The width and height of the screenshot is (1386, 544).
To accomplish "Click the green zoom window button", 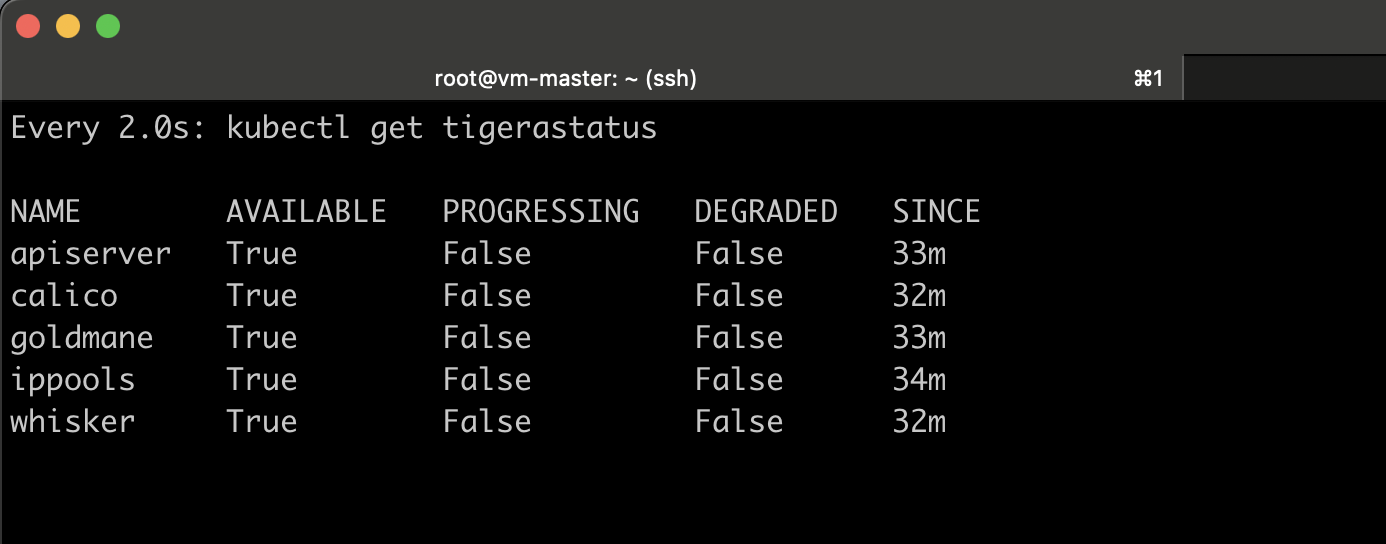I will click(108, 26).
